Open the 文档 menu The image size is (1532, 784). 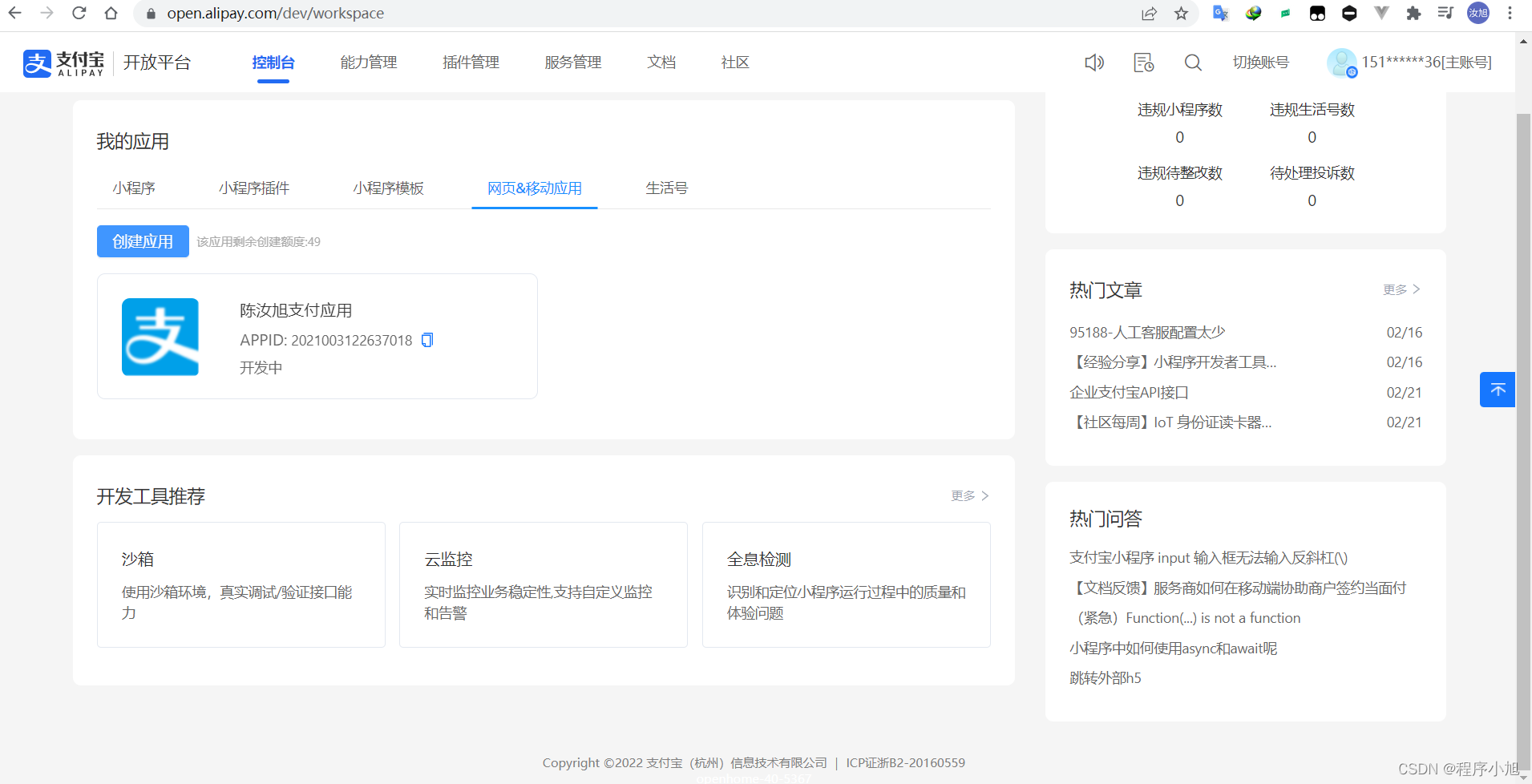[661, 63]
